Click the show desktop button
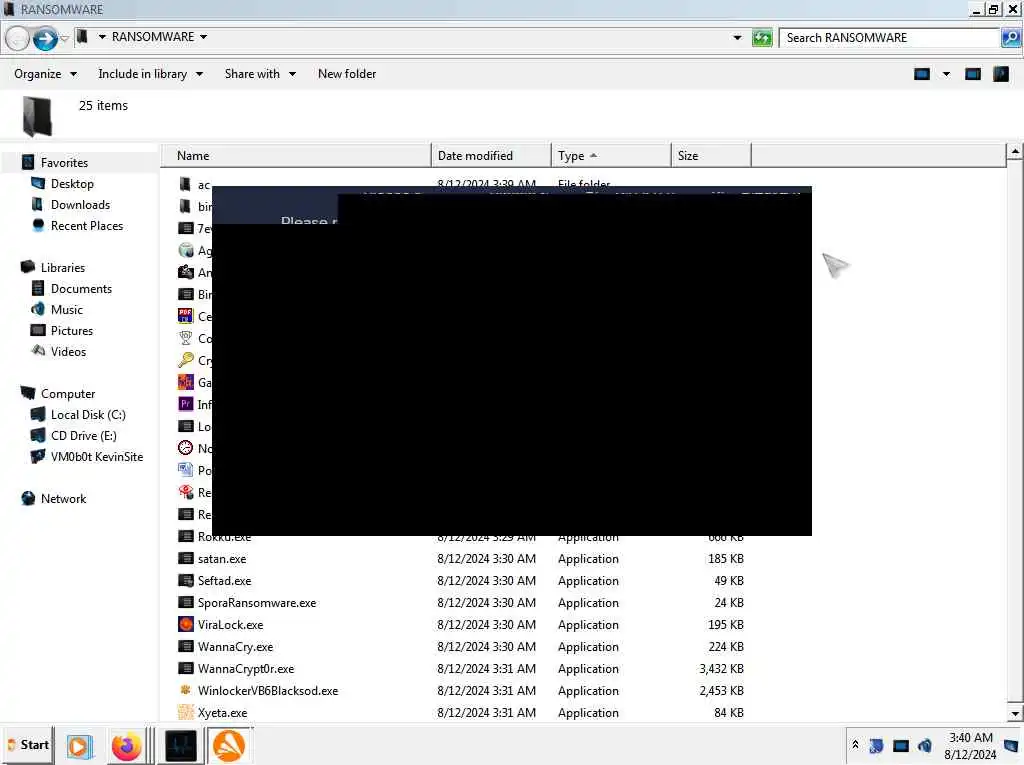 (1011, 745)
